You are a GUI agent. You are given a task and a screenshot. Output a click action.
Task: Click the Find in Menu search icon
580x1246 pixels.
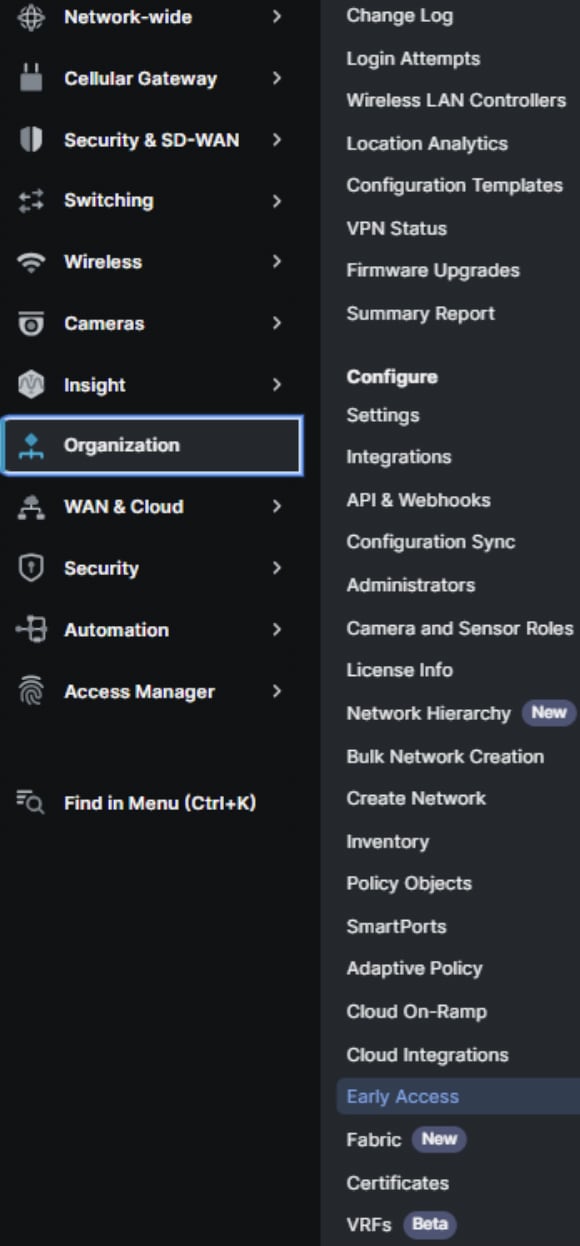[32, 803]
